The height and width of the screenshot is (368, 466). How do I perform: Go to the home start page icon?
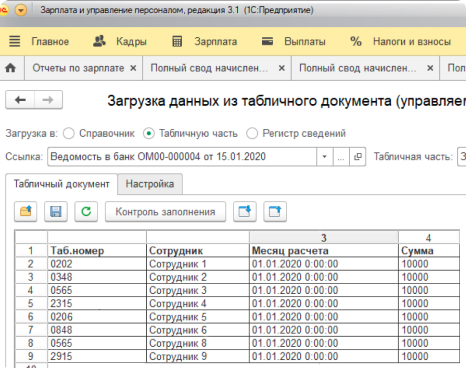pos(11,68)
